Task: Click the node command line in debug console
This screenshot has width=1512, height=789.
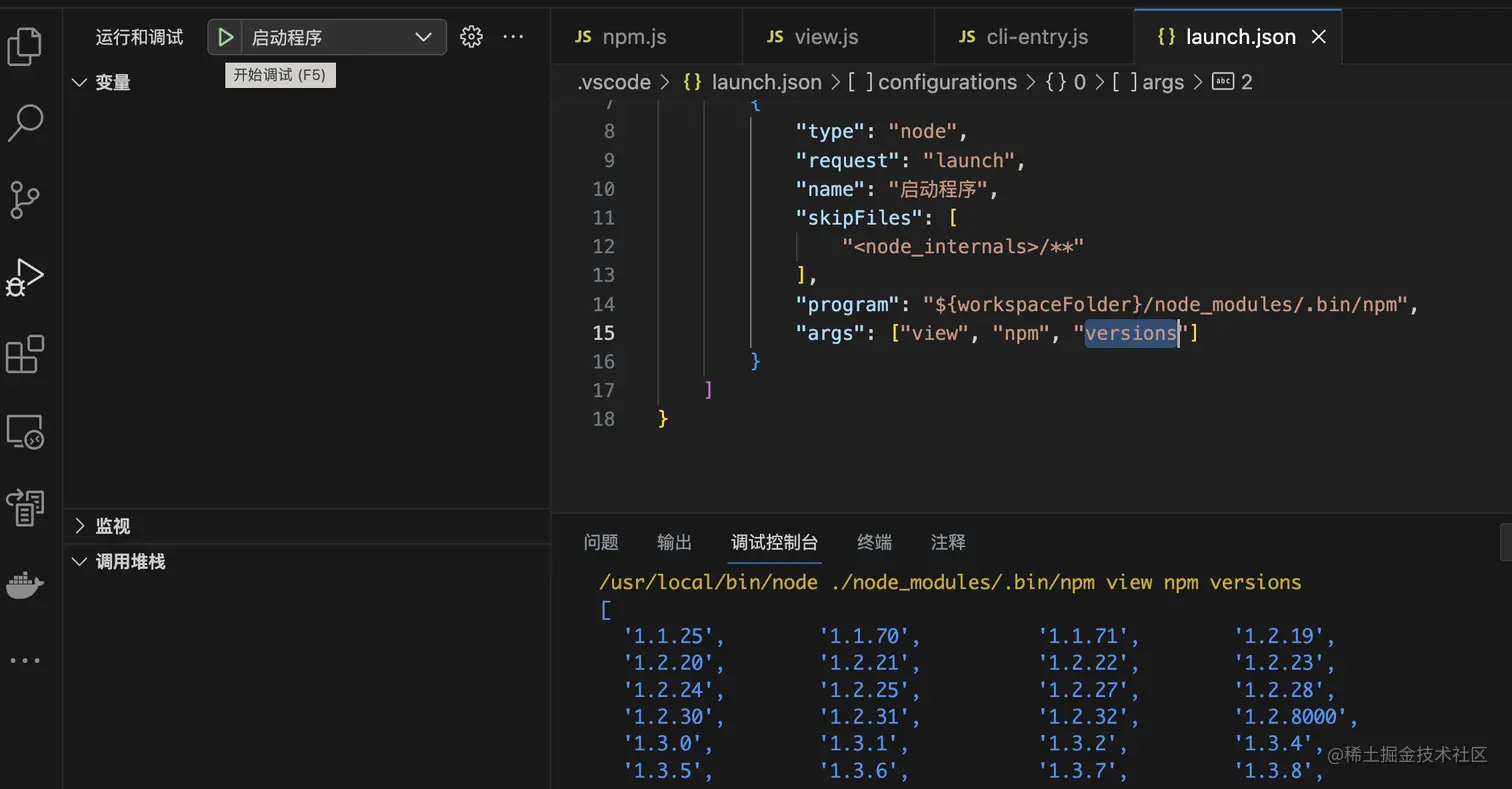Action: (950, 582)
